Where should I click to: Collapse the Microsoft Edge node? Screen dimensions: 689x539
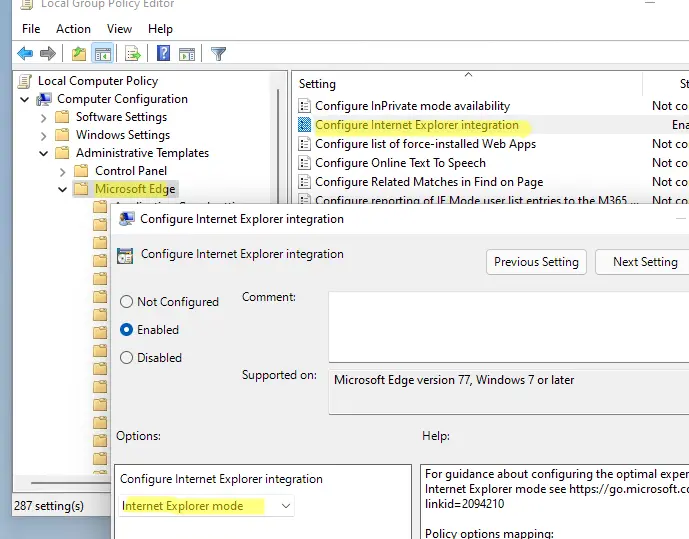(62, 189)
